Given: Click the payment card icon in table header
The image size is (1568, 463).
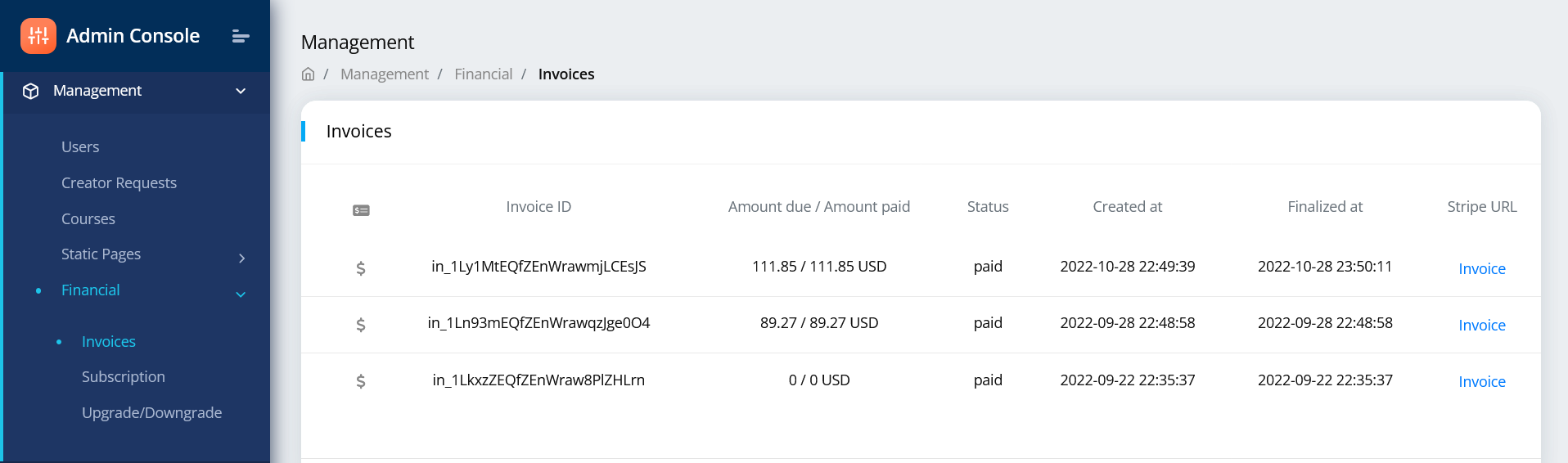Looking at the screenshot, I should pyautogui.click(x=361, y=210).
